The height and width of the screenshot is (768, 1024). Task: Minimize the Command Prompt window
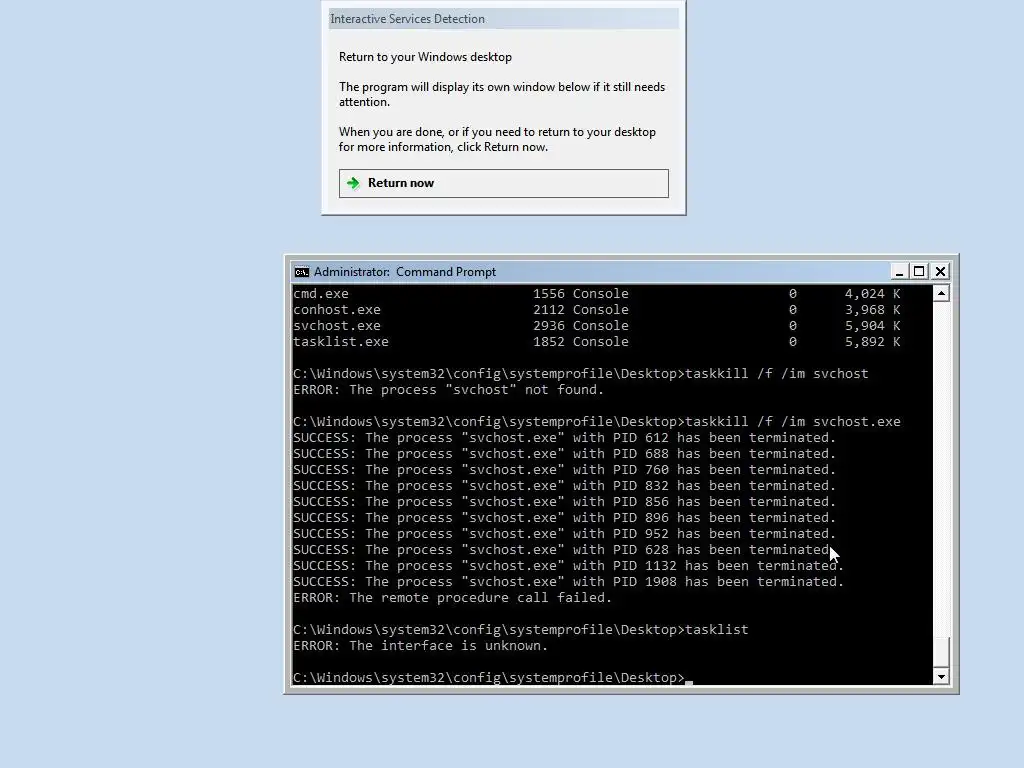tap(899, 271)
